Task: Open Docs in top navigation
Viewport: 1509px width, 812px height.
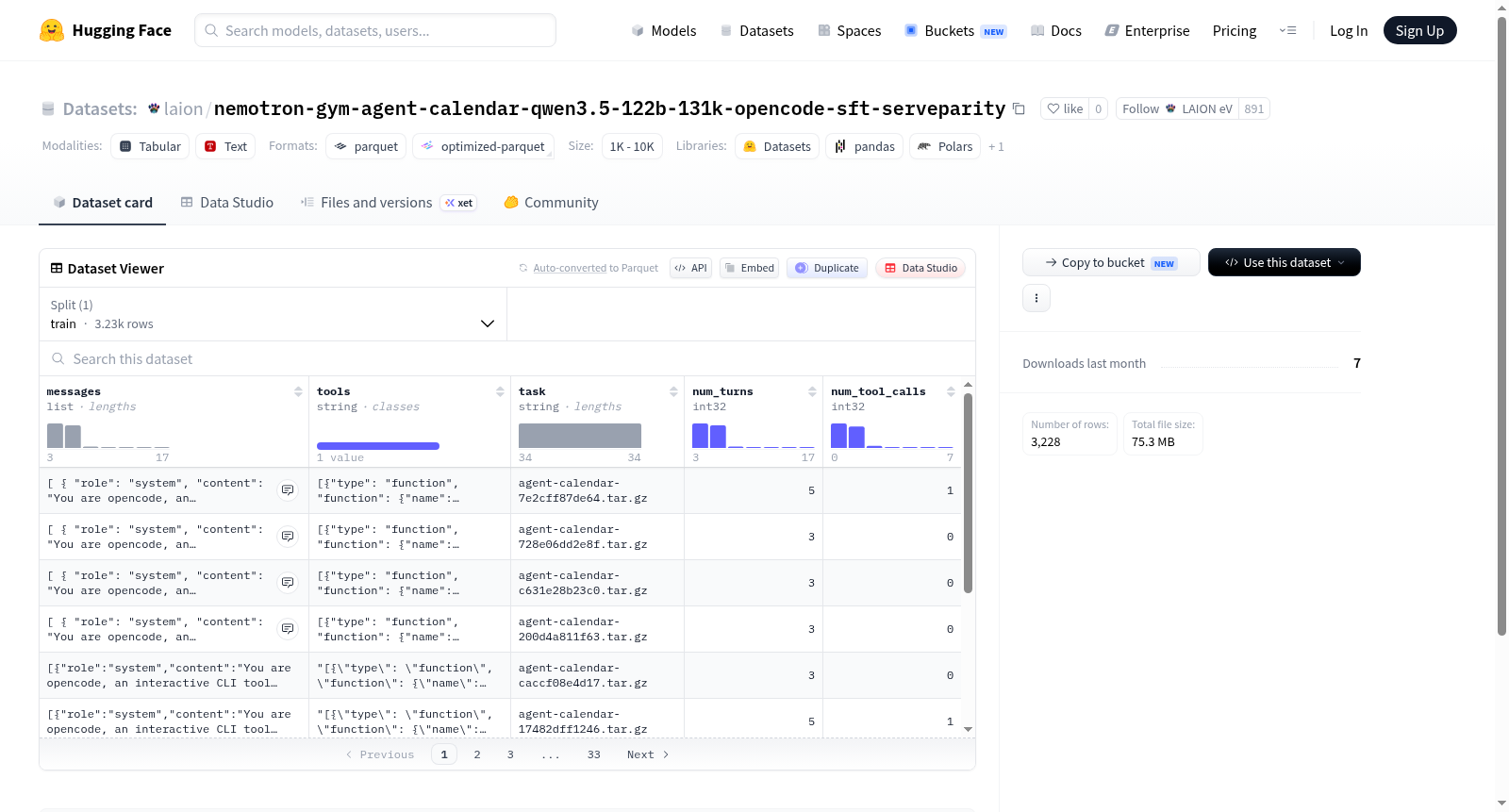Action: point(1055,30)
